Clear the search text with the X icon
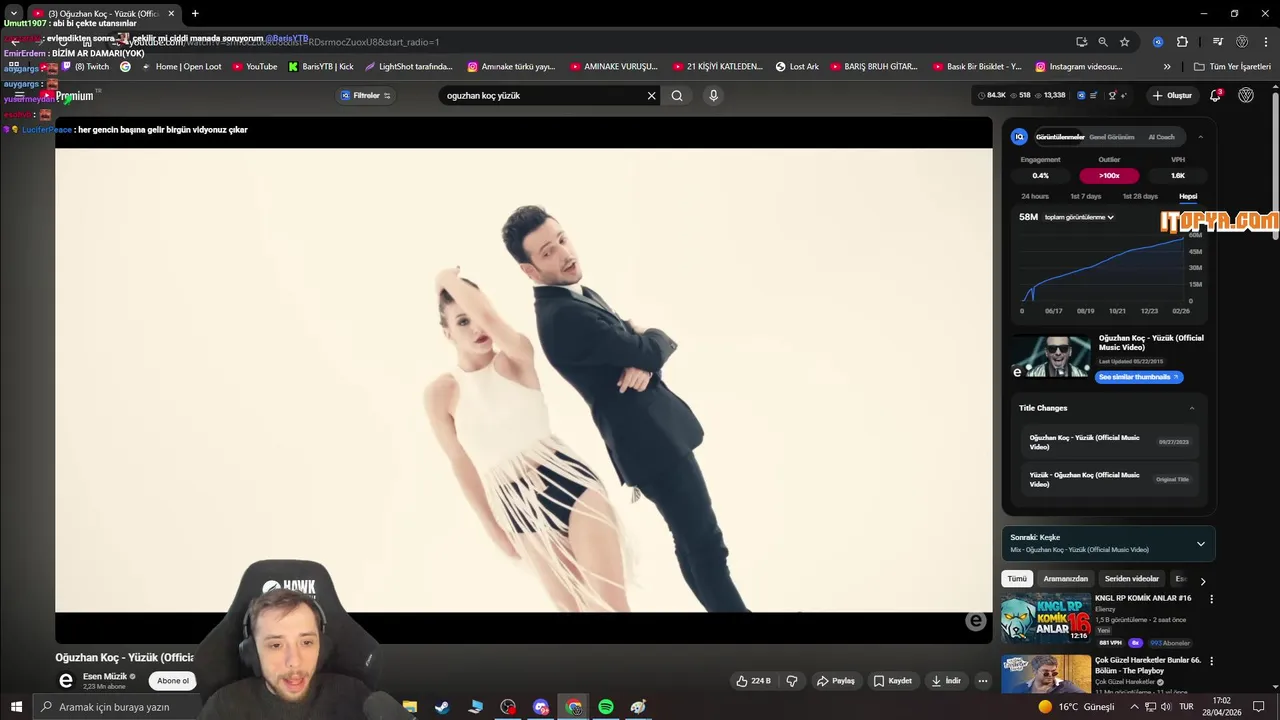 651,96
